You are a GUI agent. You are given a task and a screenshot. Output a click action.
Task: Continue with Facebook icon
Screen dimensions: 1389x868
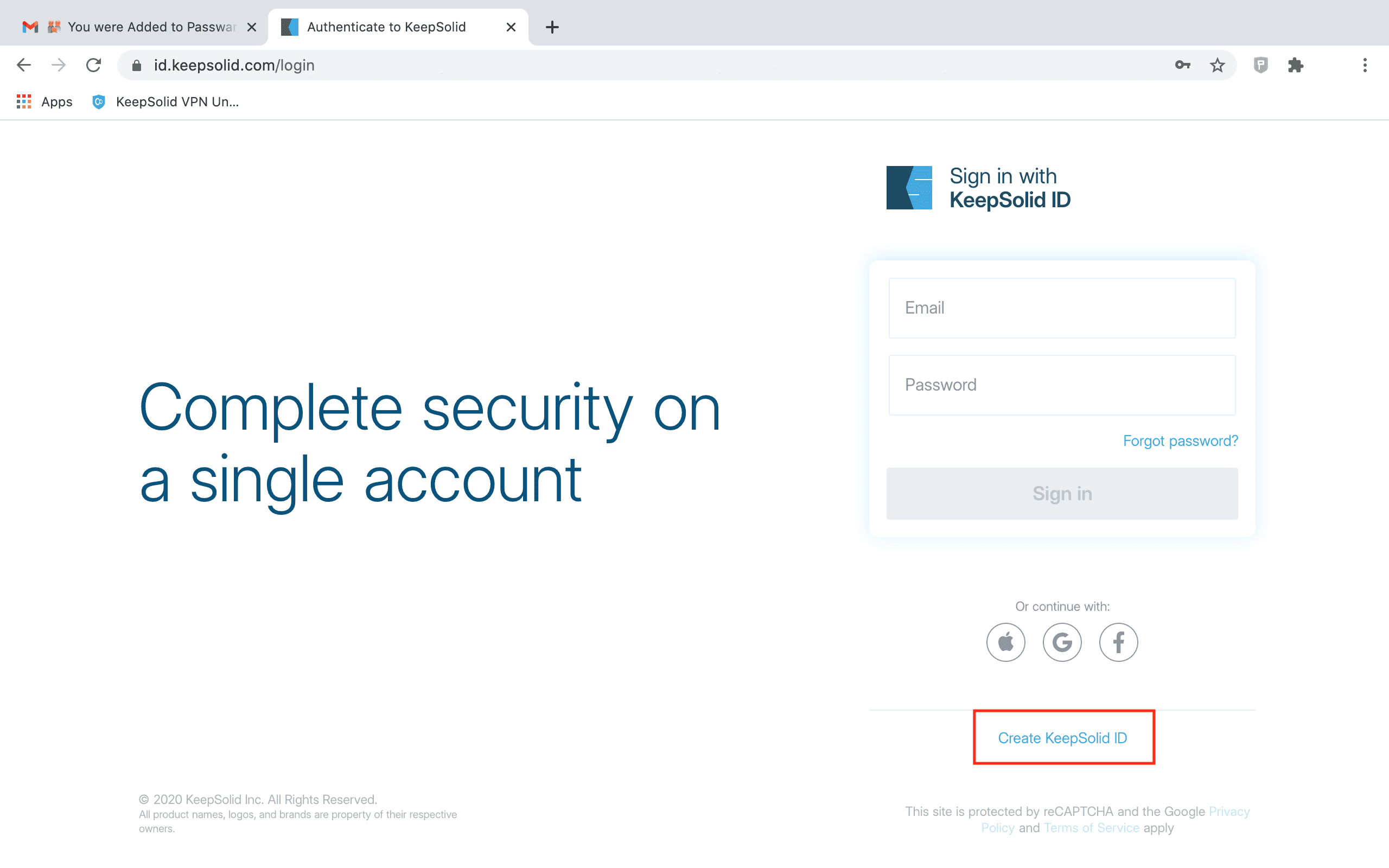[x=1118, y=642]
